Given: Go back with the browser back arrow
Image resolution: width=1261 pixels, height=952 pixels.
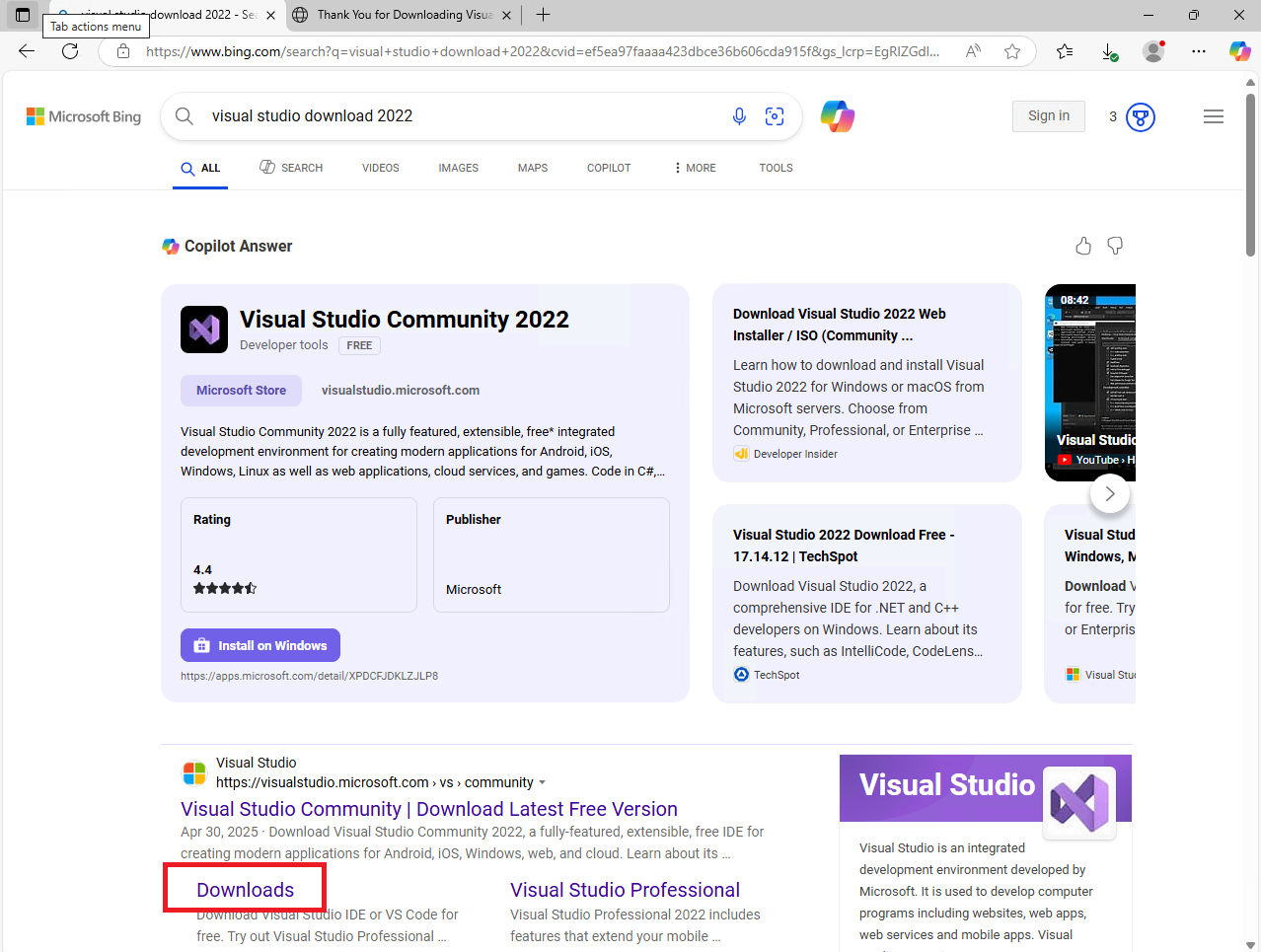Looking at the screenshot, I should (27, 51).
